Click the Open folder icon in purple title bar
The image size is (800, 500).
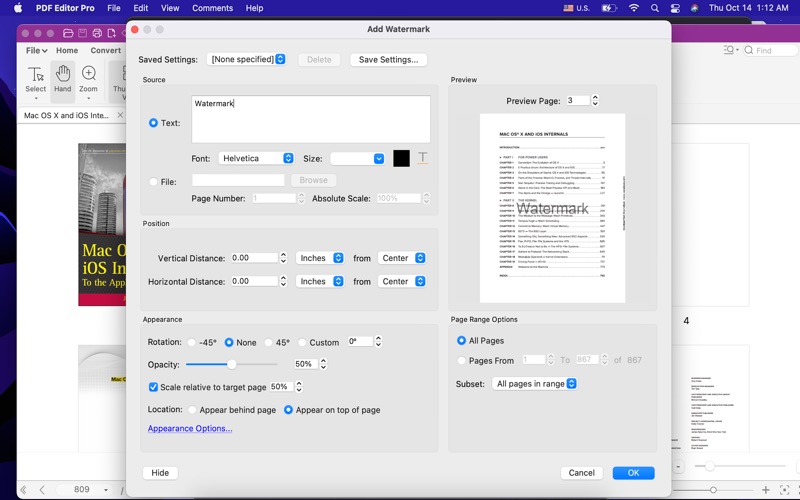[x=68, y=33]
